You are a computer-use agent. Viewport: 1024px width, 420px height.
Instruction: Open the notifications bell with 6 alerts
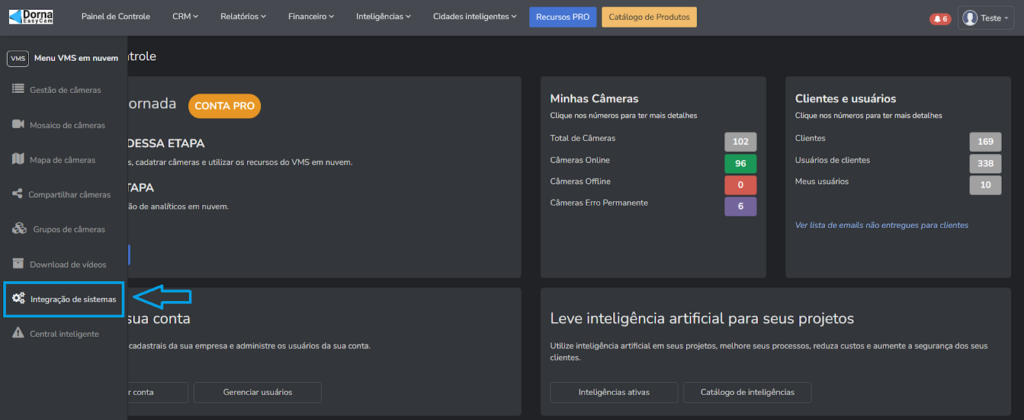939,18
